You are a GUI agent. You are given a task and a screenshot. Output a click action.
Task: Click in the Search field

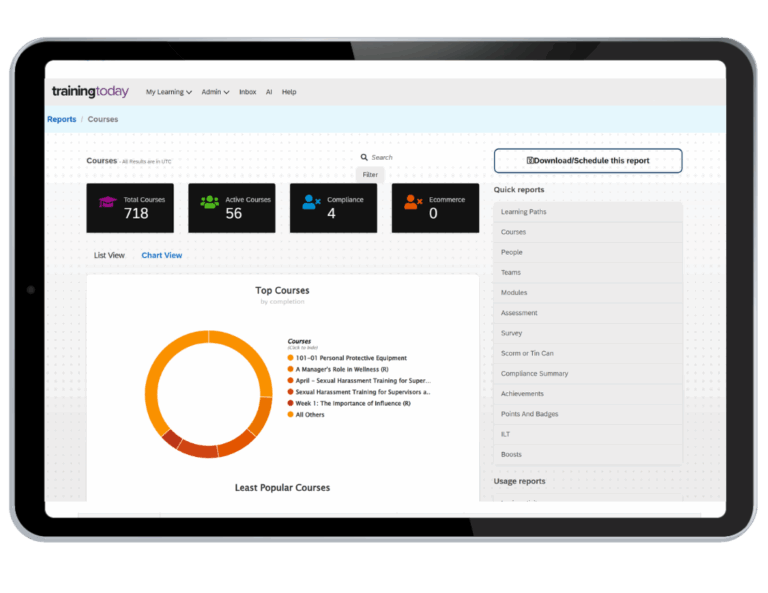tap(382, 157)
